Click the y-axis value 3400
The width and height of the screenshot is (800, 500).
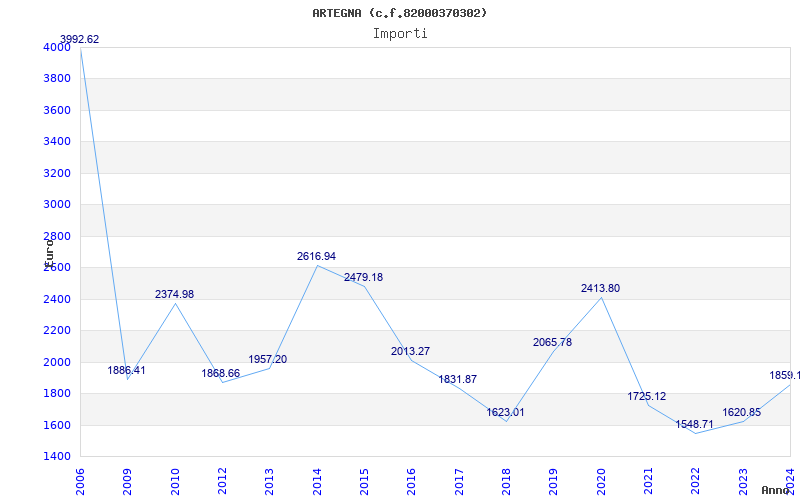click(57, 141)
